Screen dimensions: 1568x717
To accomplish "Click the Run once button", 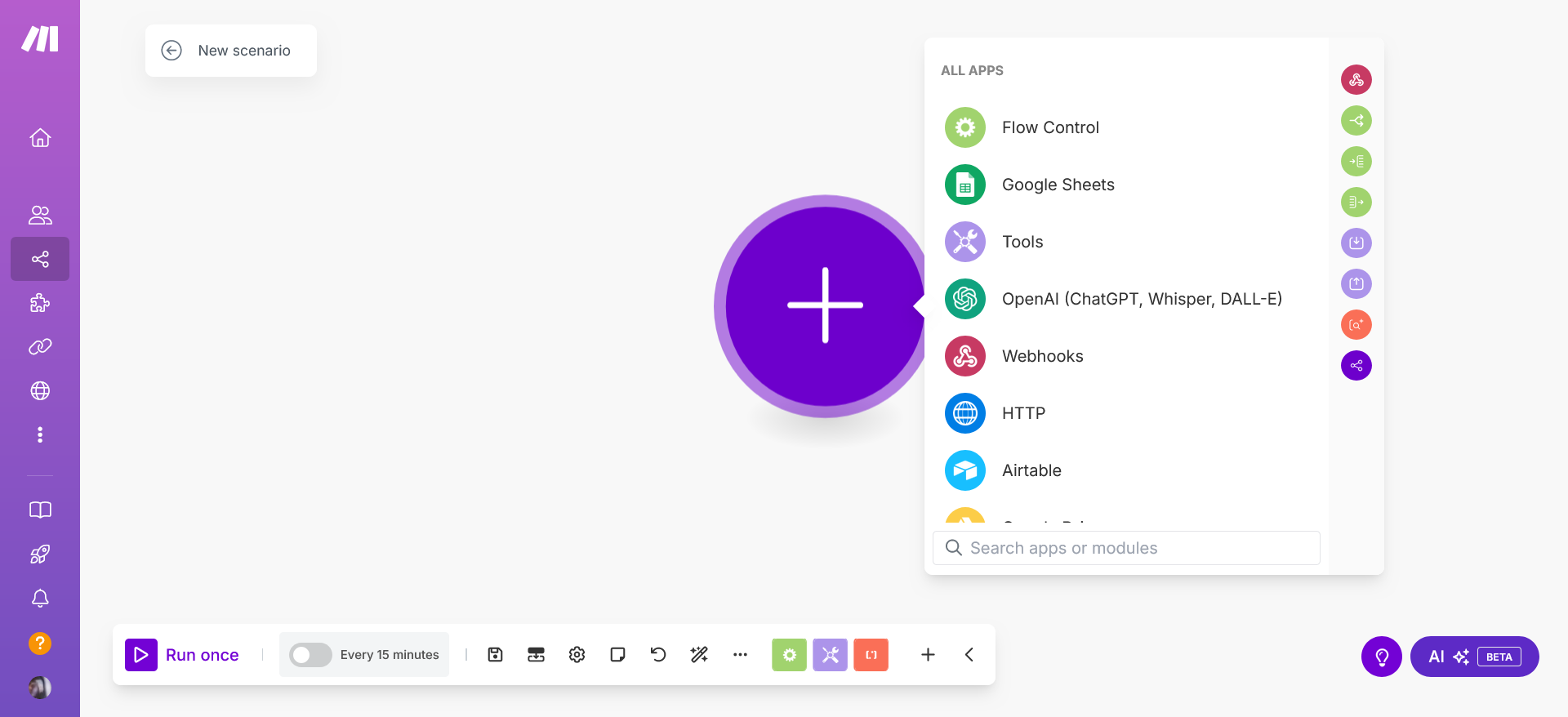I will pos(182,655).
